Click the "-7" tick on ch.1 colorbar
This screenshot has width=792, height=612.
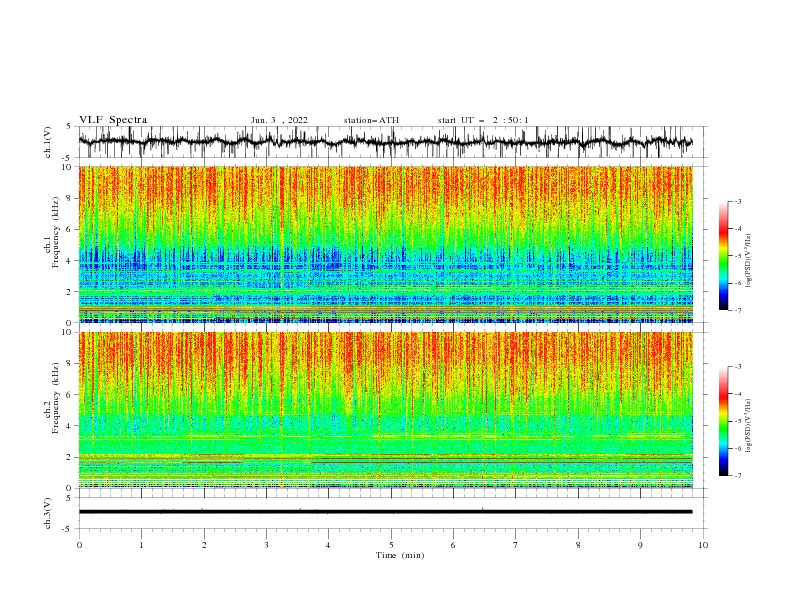tap(737, 311)
